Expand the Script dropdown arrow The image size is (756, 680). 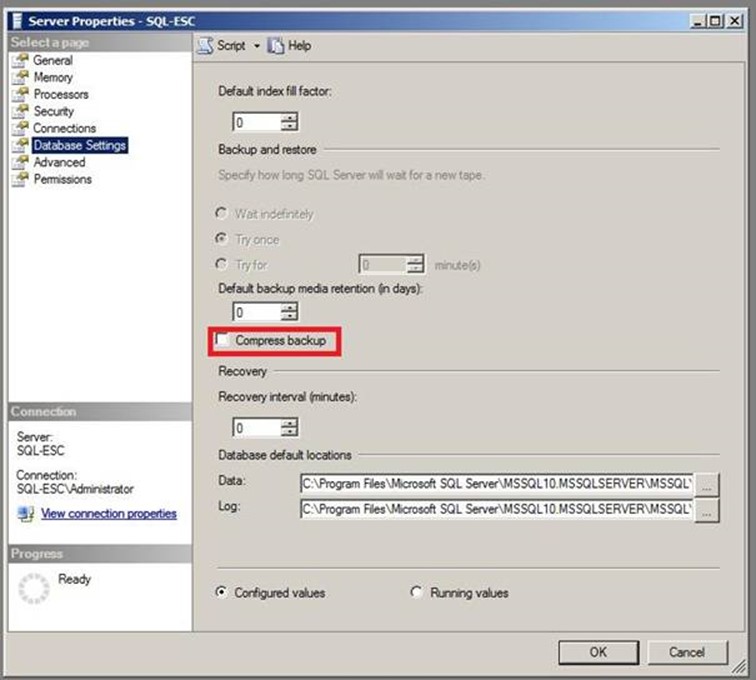pyautogui.click(x=256, y=46)
